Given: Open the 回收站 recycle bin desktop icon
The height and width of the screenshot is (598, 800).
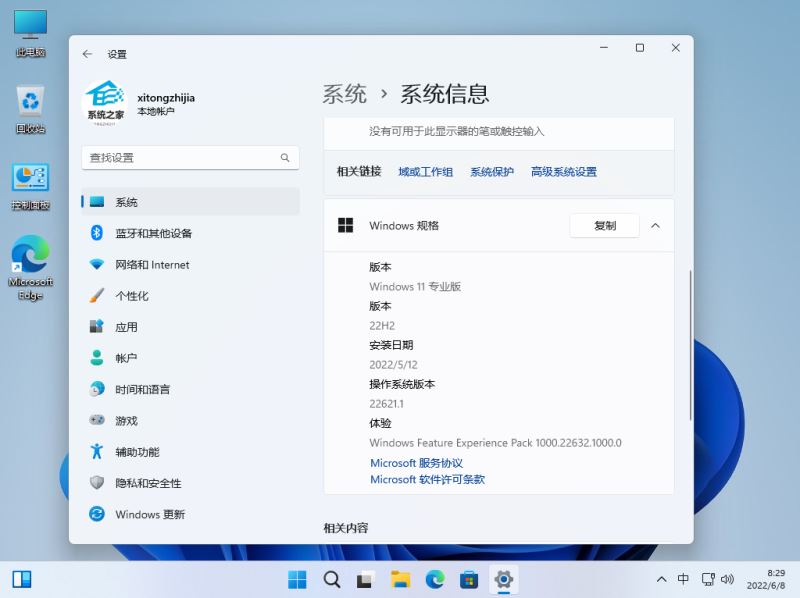Looking at the screenshot, I should click(x=31, y=109).
